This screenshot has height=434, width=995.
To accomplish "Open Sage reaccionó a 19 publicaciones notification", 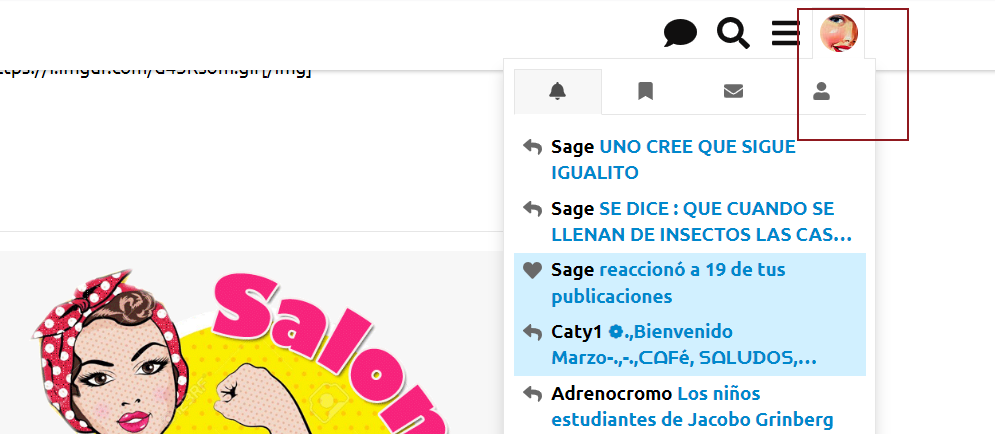I will [x=690, y=283].
